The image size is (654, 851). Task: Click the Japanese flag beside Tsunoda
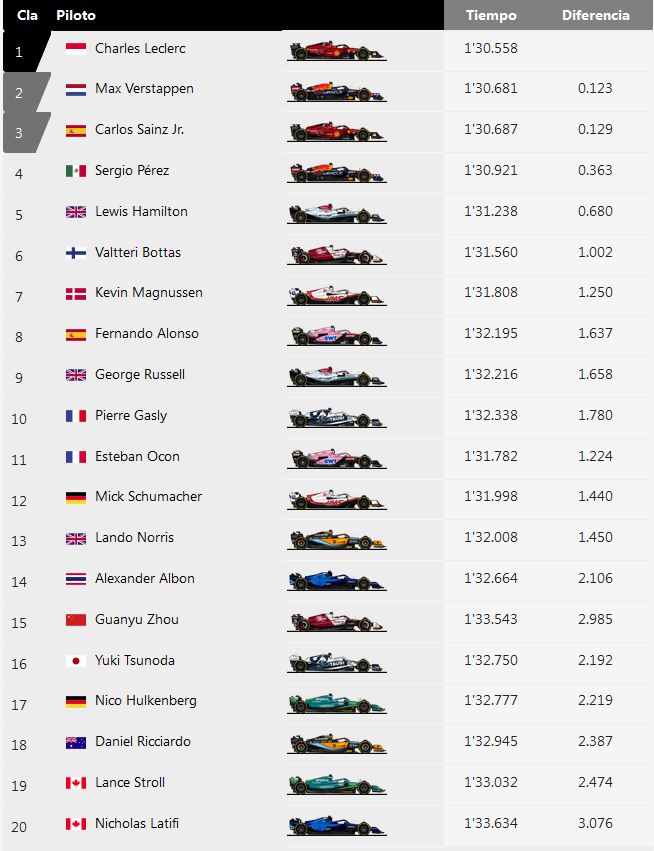pos(76,661)
